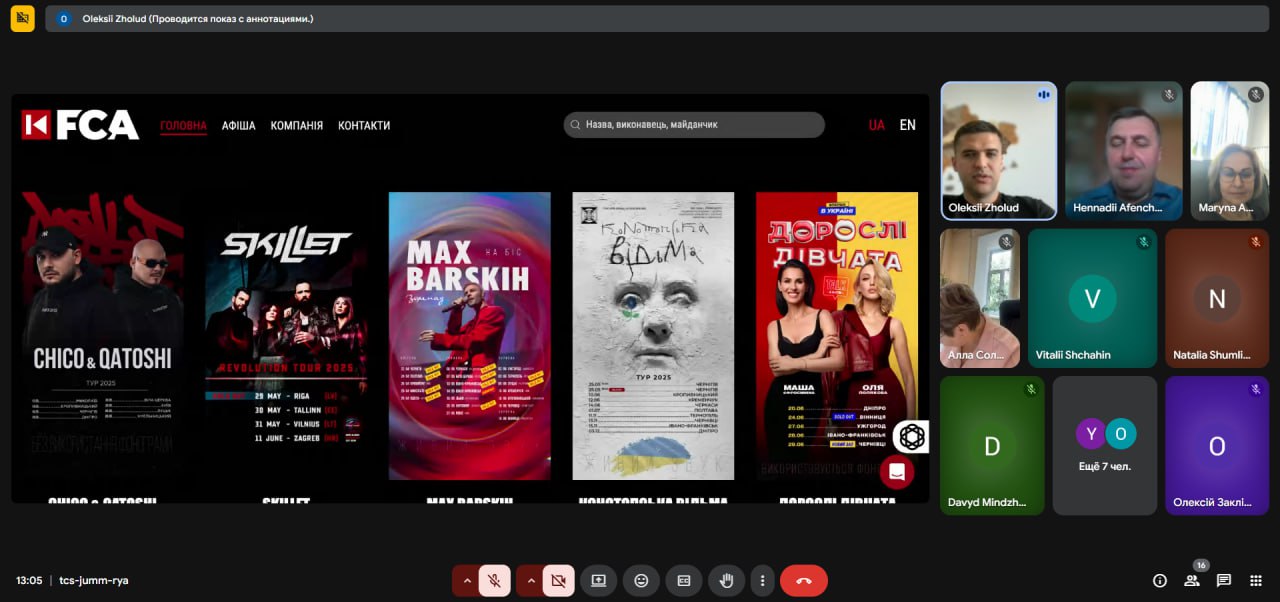Leave the call with the red hang-up button
Image resolution: width=1280 pixels, height=602 pixels.
tap(804, 580)
